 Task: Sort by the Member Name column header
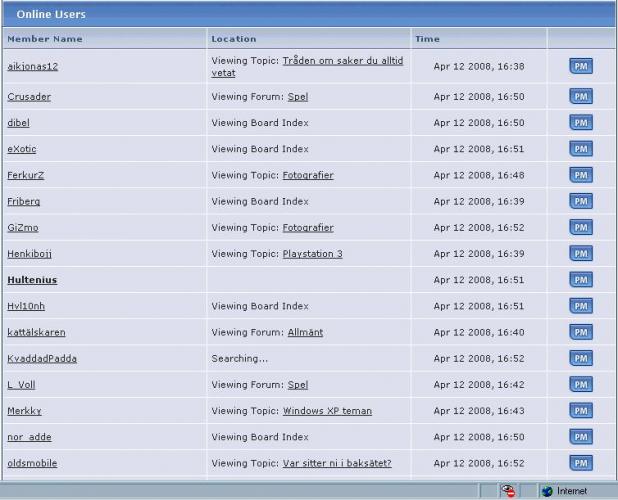coord(45,39)
